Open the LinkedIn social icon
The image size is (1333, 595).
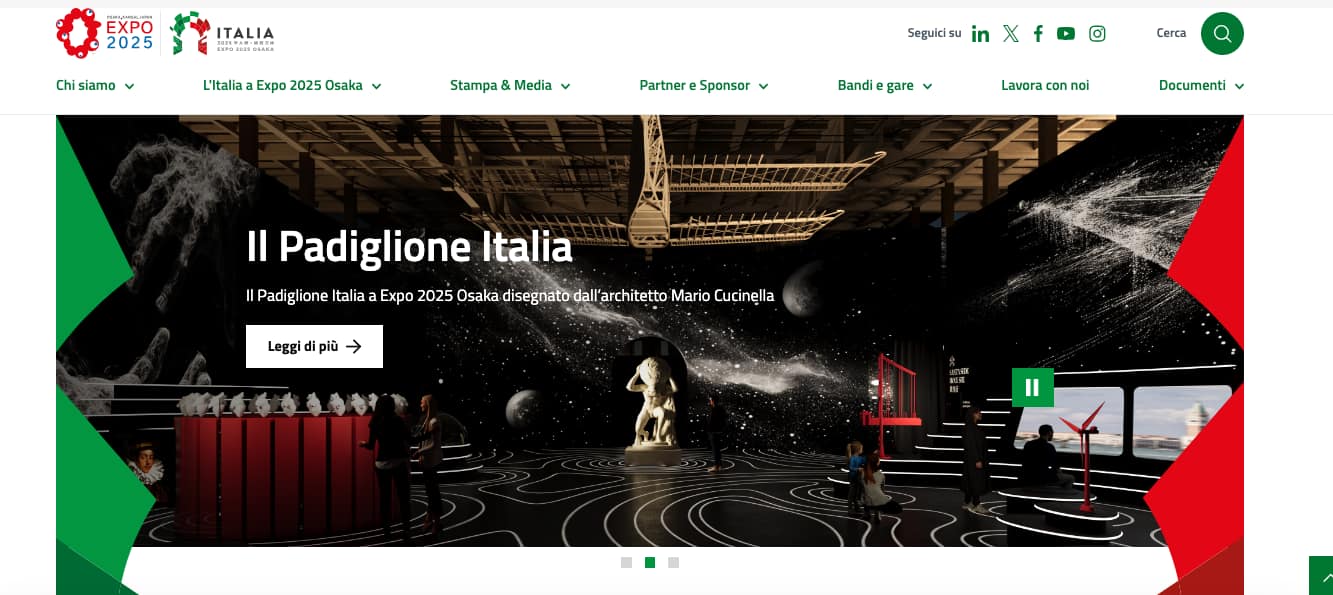980,34
